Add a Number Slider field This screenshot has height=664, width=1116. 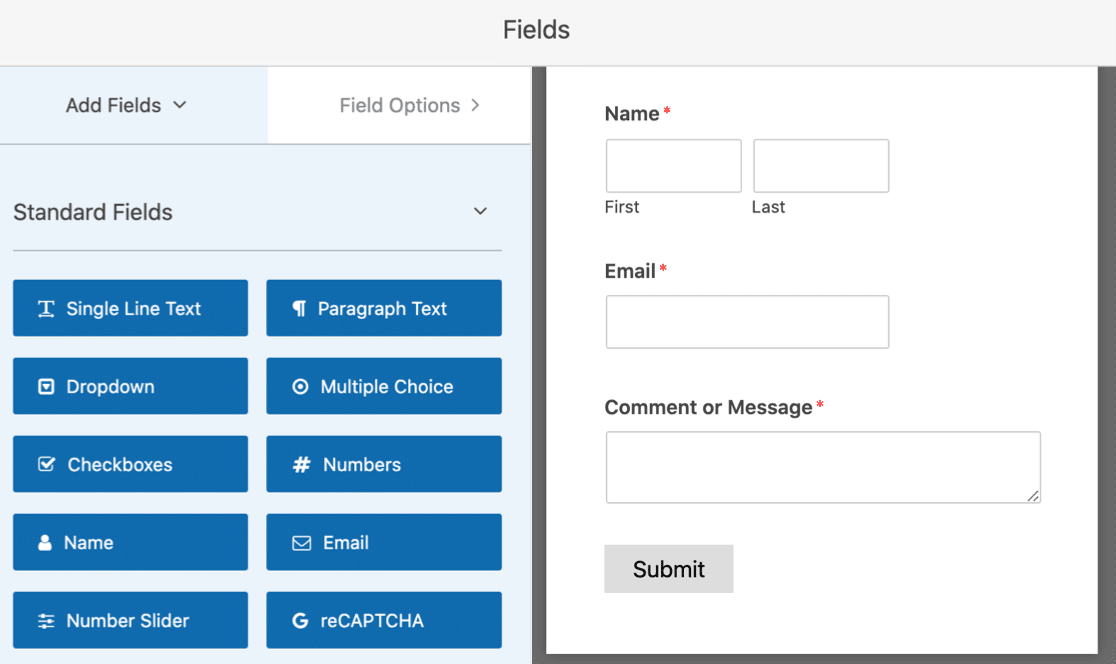click(x=130, y=620)
